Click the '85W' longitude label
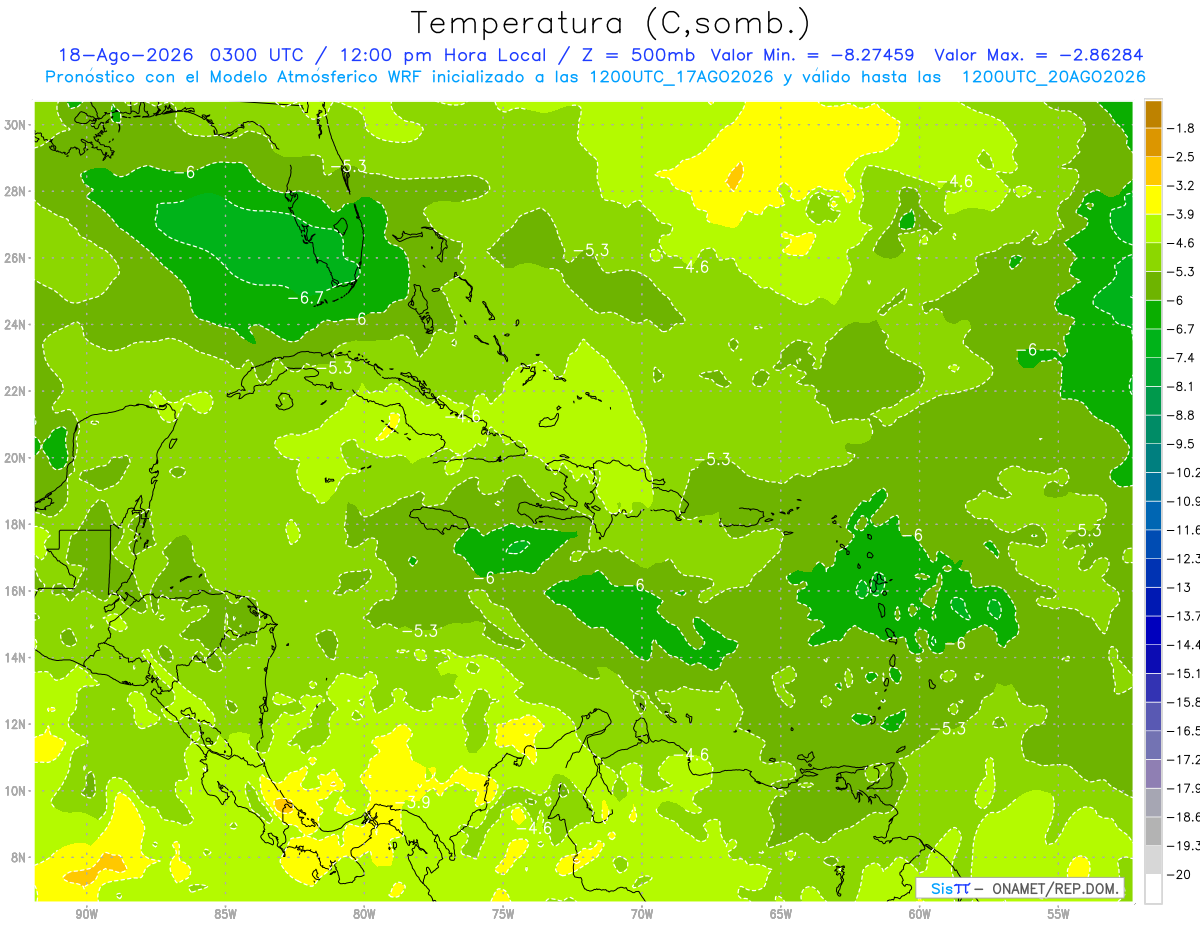Viewport: 1200px width, 927px height. coord(226,914)
